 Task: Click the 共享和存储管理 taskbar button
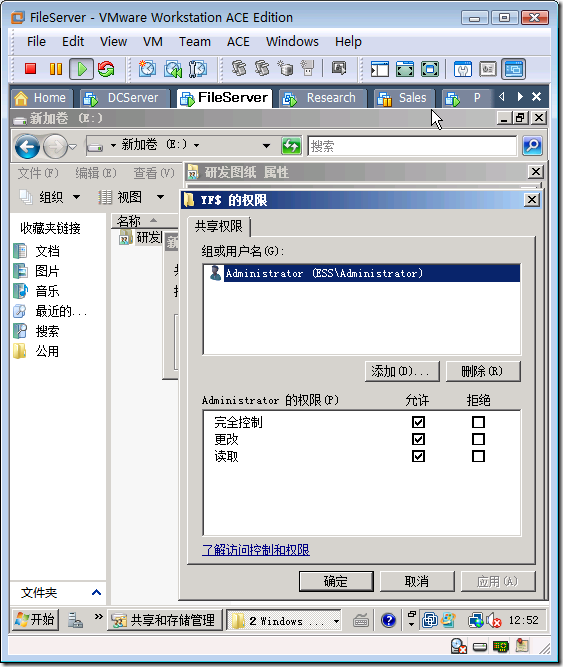(x=165, y=620)
